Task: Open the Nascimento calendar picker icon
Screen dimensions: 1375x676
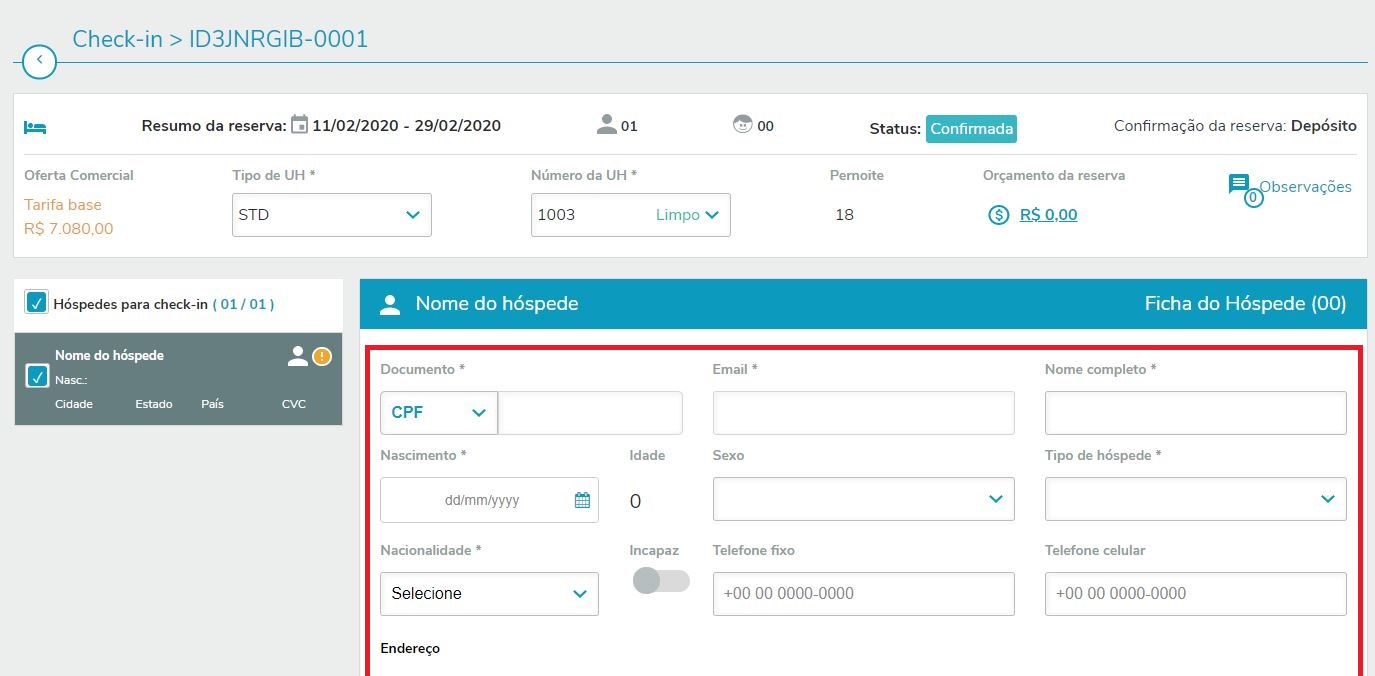Action: click(582, 500)
